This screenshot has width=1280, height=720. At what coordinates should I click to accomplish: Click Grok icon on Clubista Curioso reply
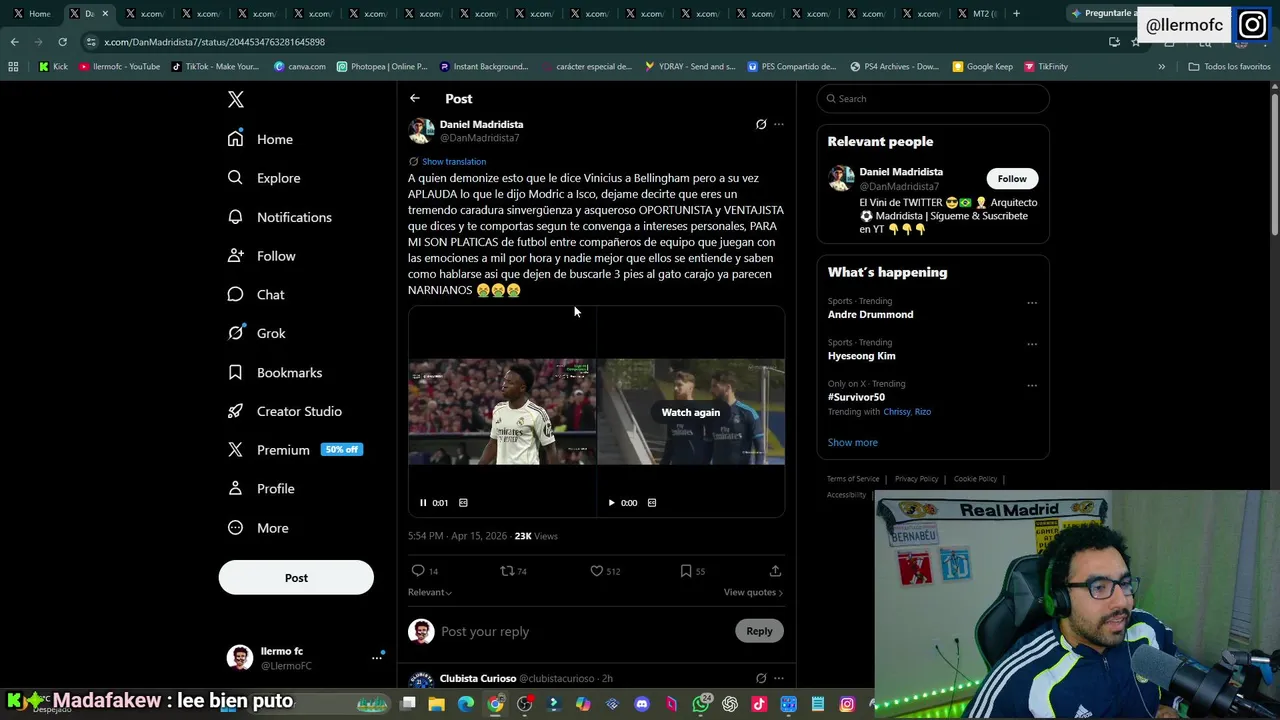point(761,678)
